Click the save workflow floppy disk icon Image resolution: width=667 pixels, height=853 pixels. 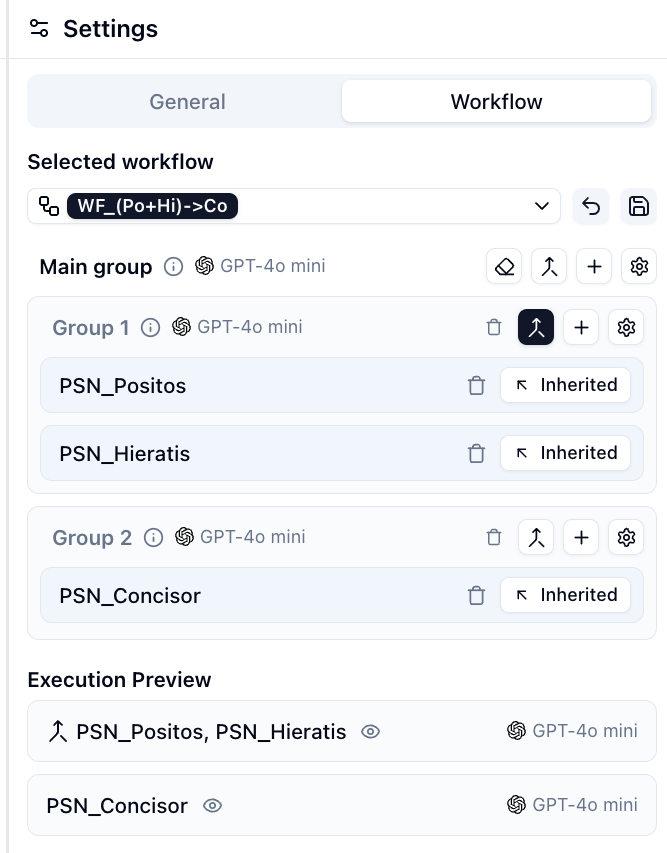[x=638, y=206]
